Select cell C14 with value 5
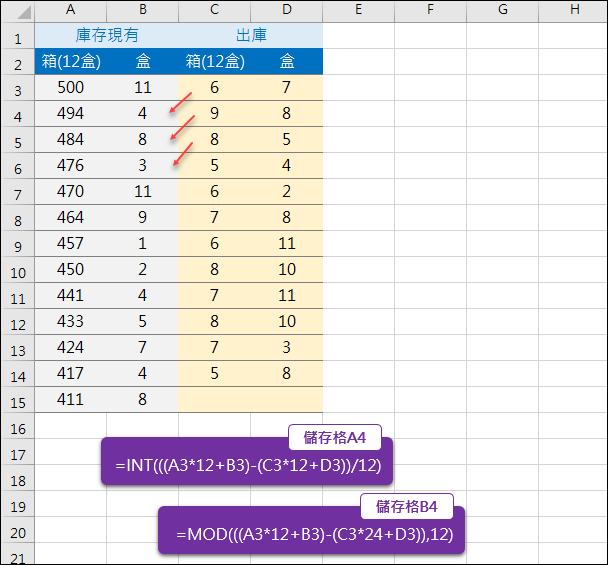Screen dimensions: 608x565 coord(214,373)
